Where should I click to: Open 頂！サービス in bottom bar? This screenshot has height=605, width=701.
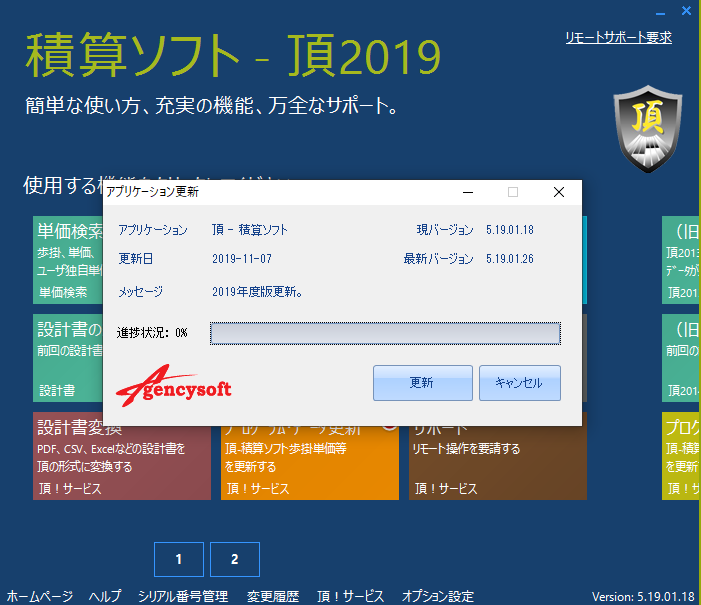tap(350, 596)
